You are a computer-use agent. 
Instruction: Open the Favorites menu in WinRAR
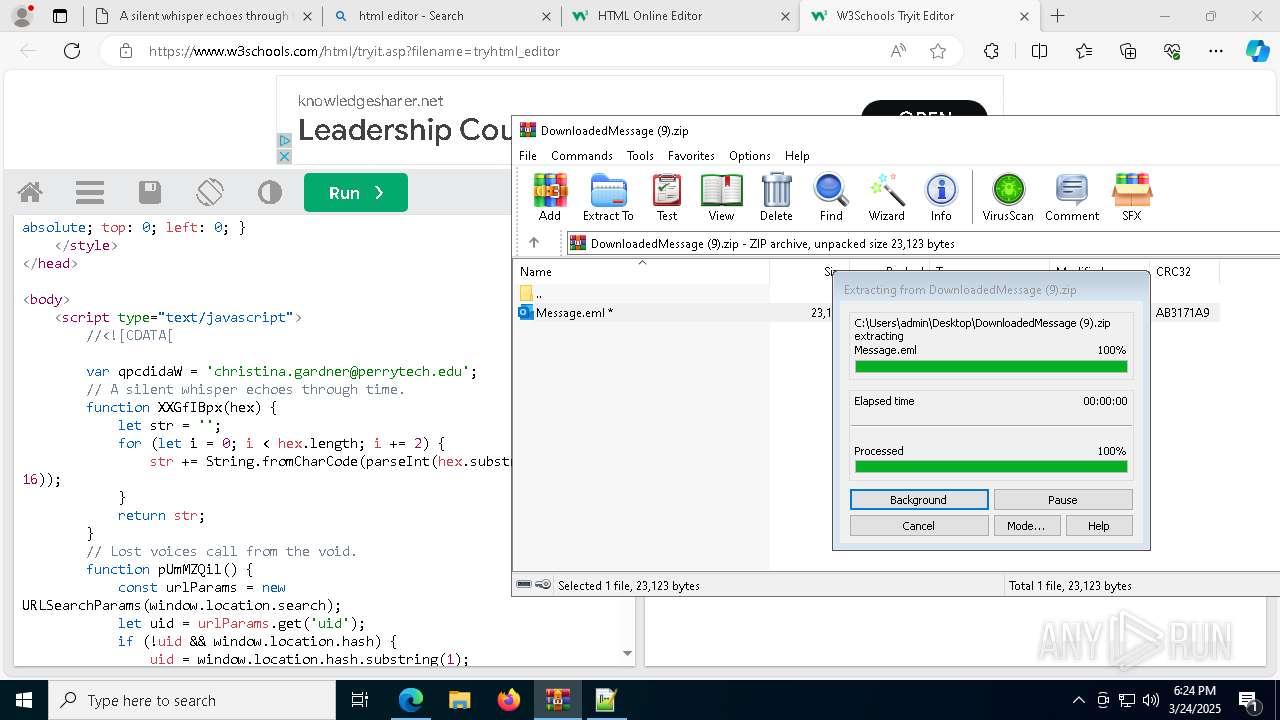691,156
